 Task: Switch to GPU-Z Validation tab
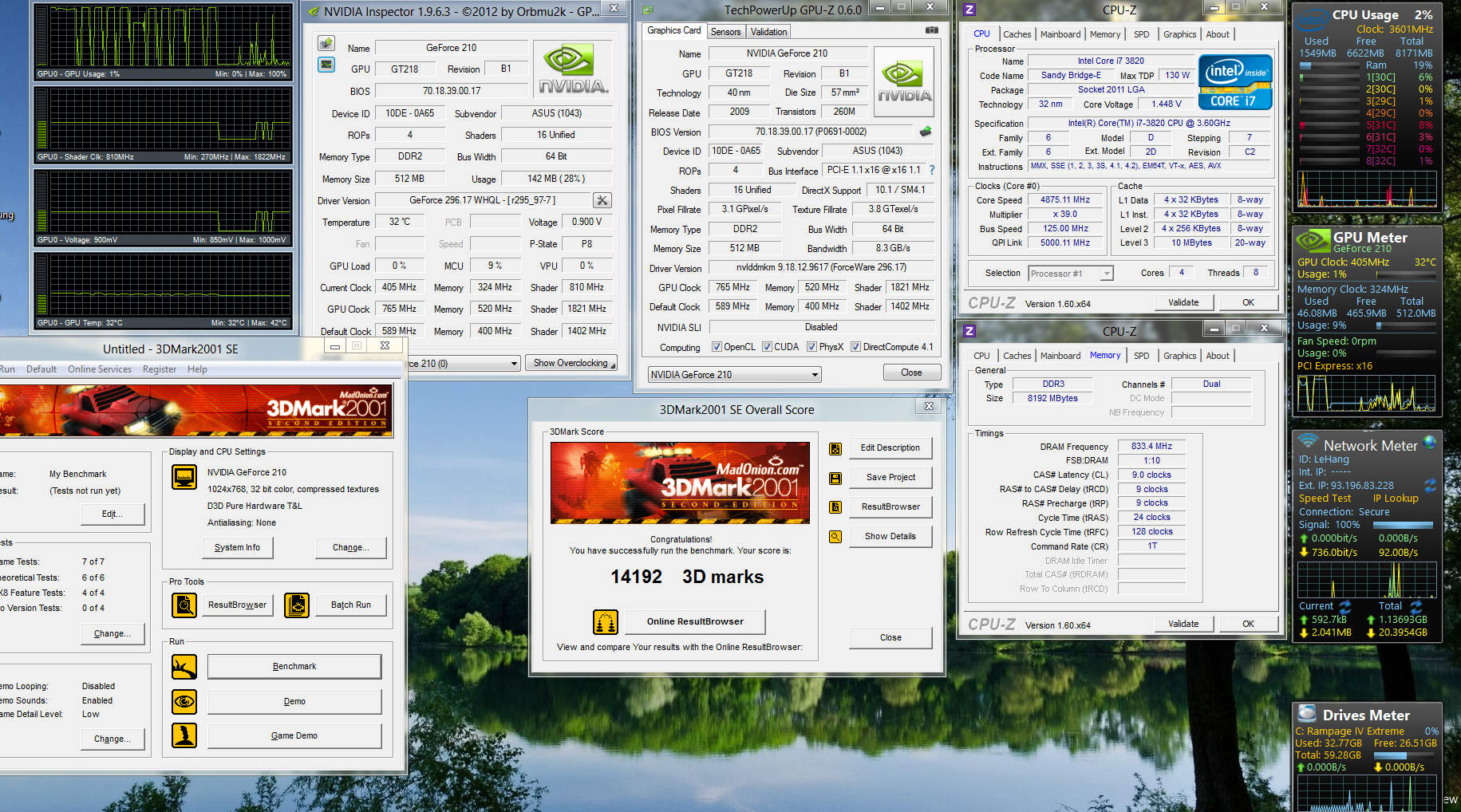(768, 32)
